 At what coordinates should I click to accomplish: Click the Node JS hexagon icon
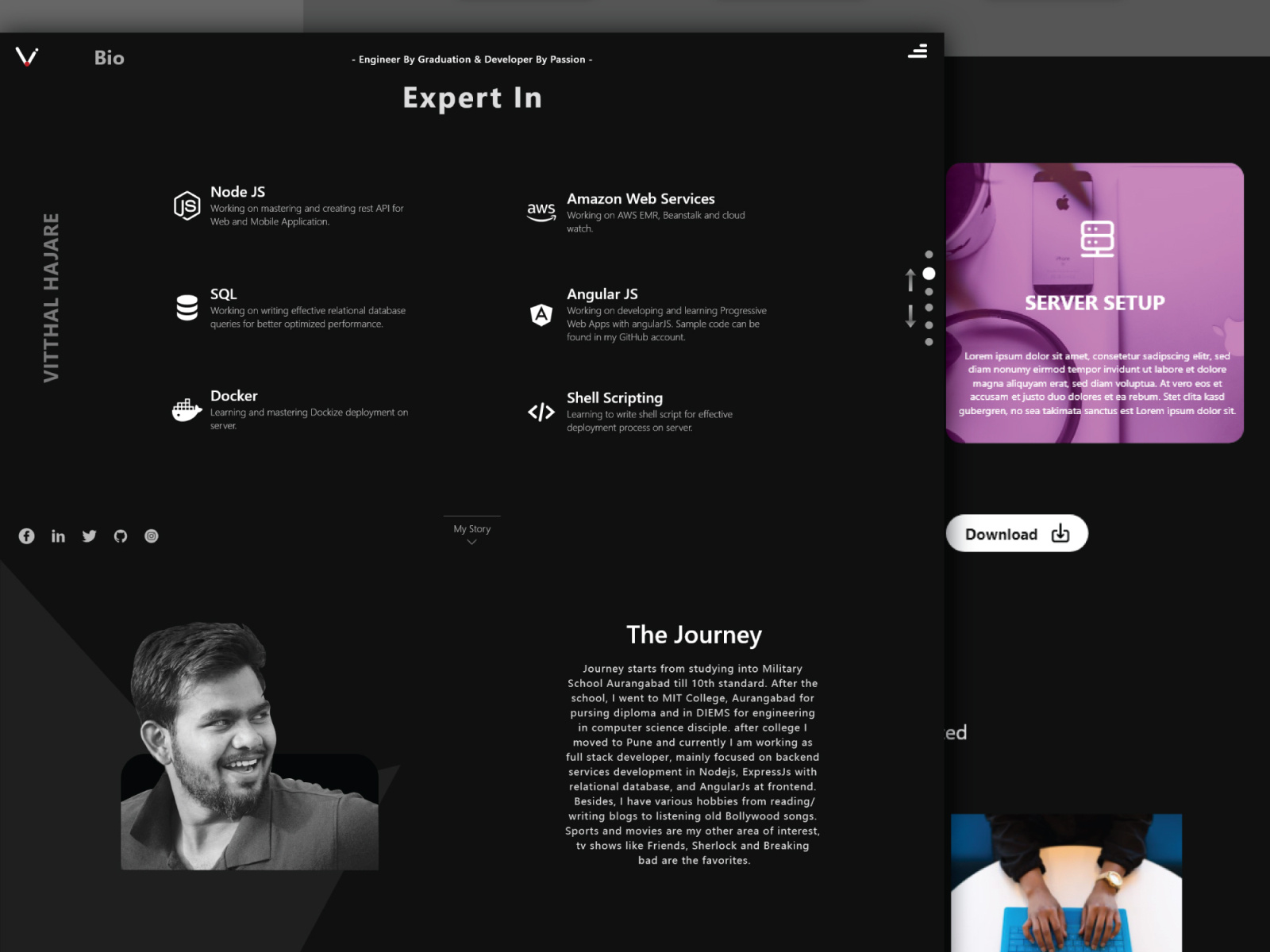(187, 206)
